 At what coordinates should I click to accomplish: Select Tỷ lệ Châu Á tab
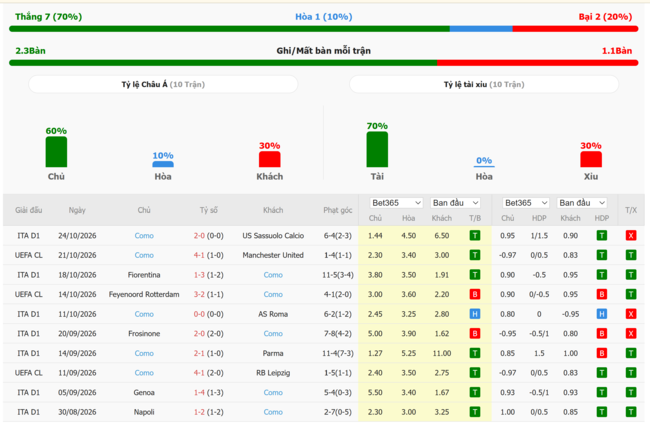coord(163,84)
